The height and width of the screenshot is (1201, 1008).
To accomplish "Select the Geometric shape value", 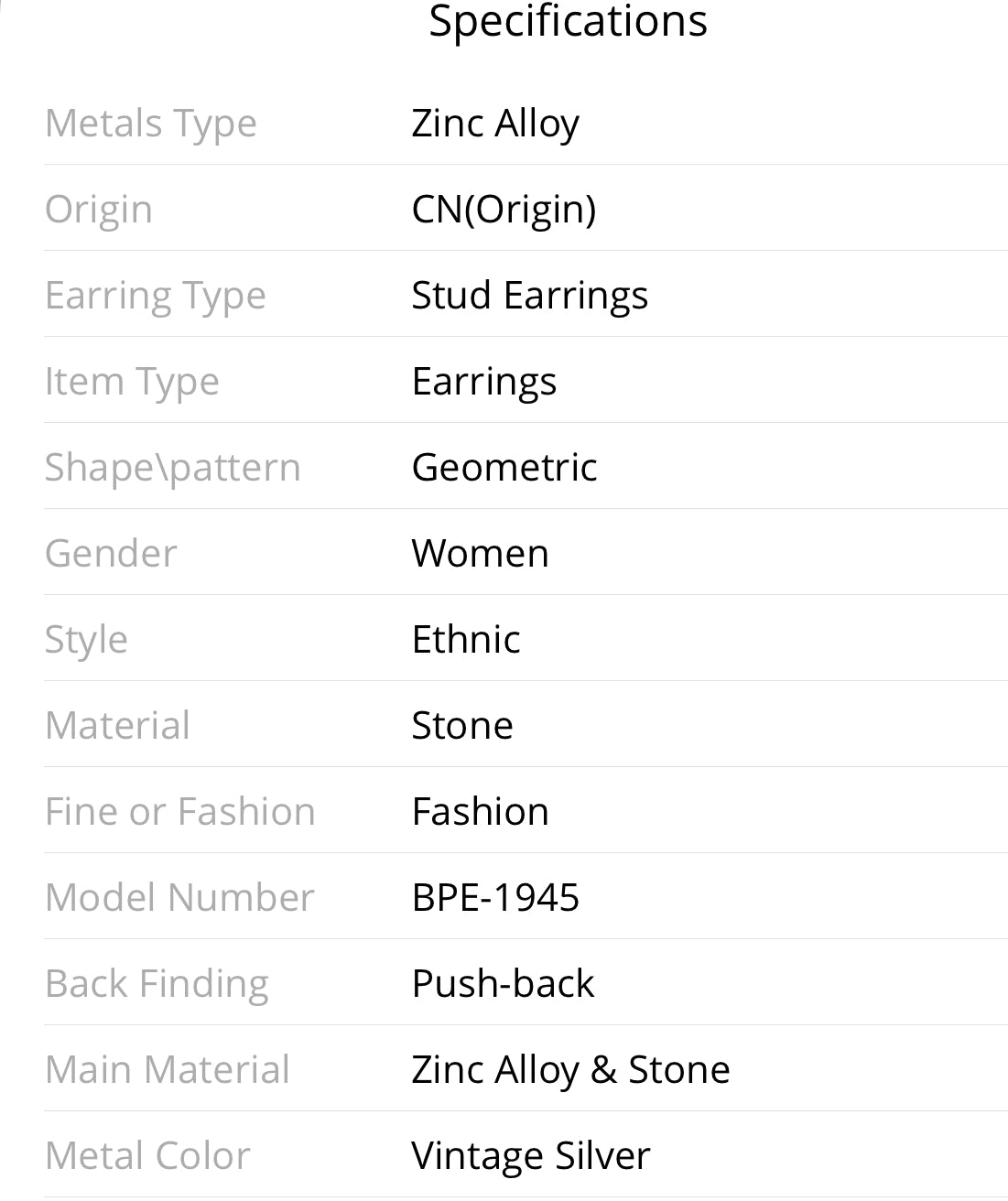I will click(x=504, y=468).
